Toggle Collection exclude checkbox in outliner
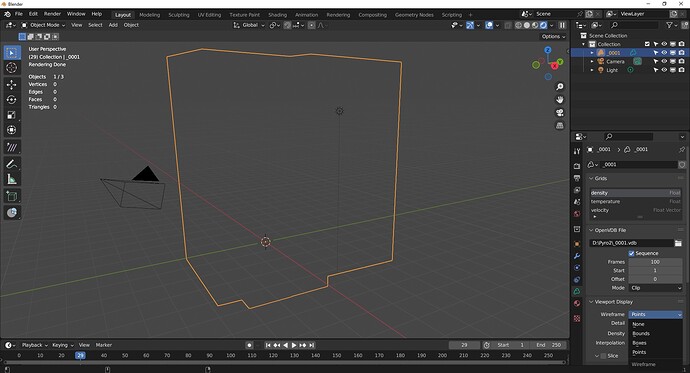The image size is (690, 373). tap(647, 44)
